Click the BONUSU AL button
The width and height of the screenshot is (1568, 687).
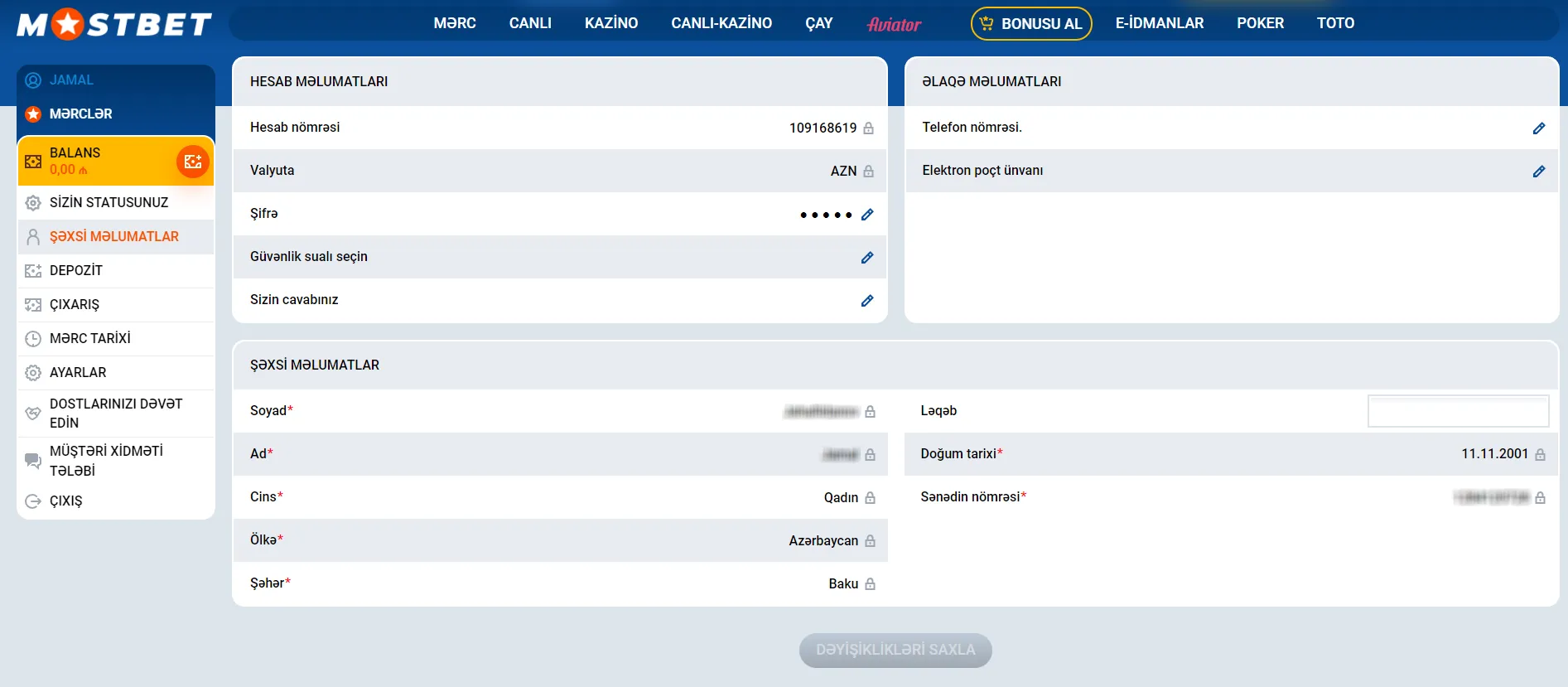1031,24
